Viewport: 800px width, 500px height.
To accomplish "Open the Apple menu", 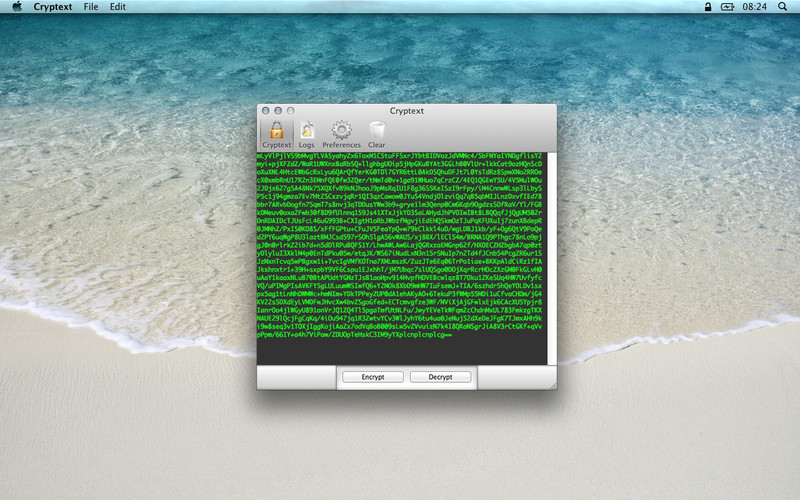I will tap(17, 7).
